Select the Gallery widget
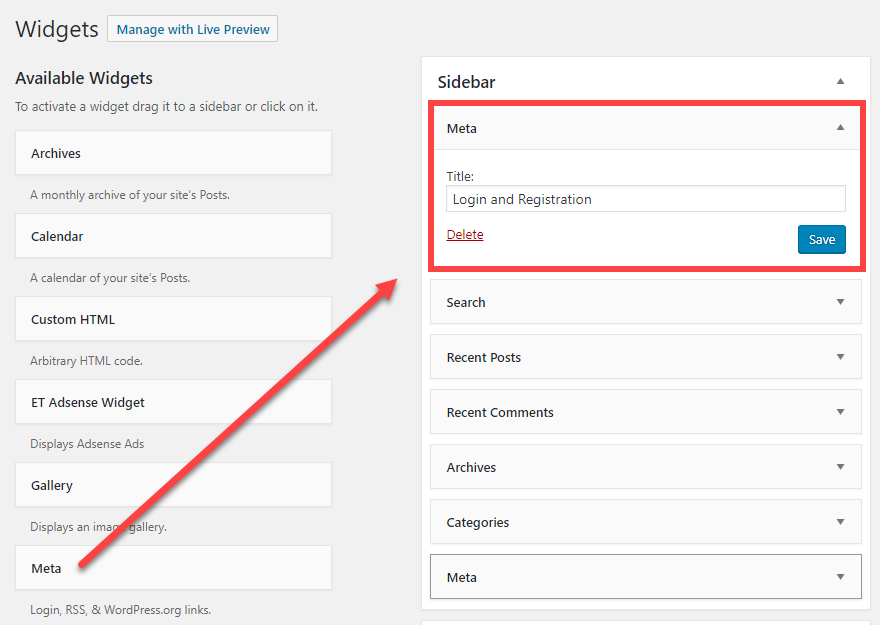This screenshot has width=880, height=625. [x=172, y=484]
